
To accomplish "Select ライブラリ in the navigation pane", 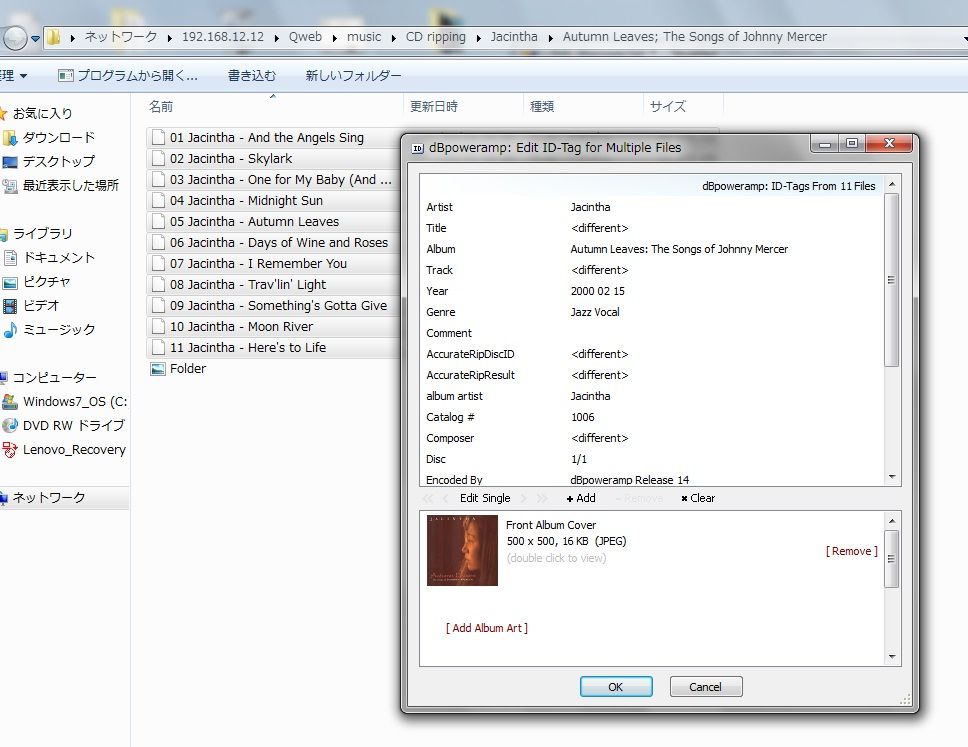I will tap(42, 233).
